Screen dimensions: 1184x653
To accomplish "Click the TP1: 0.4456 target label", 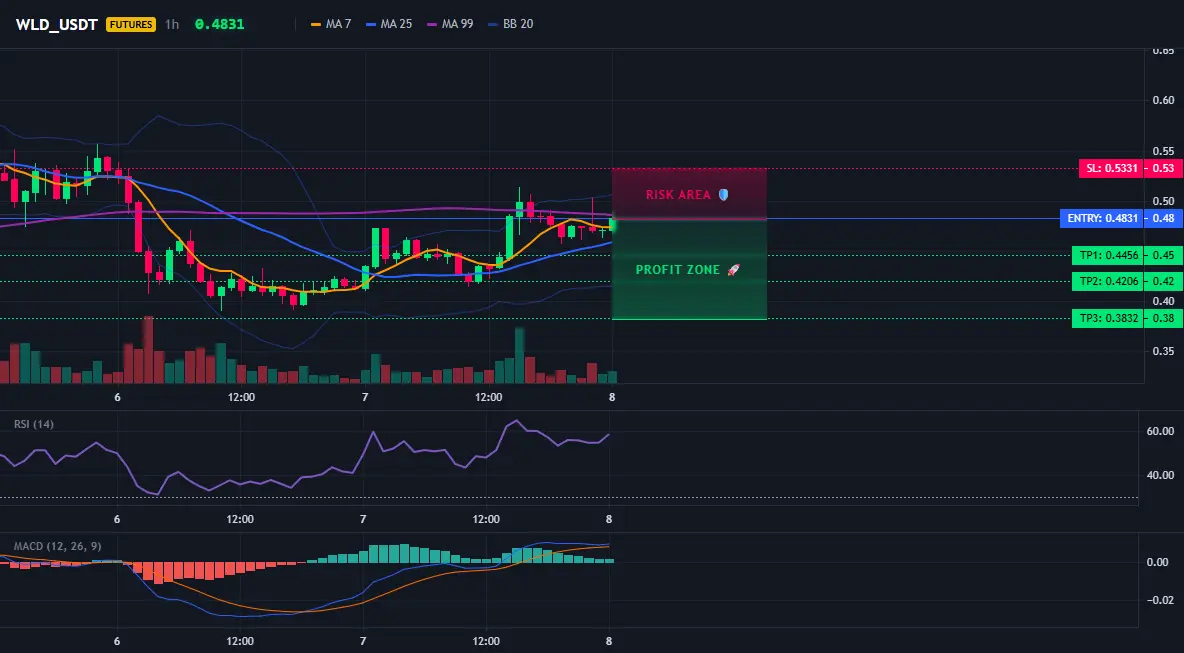I will 1106,256.
